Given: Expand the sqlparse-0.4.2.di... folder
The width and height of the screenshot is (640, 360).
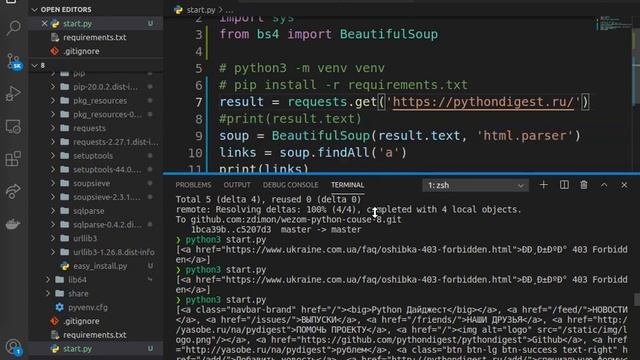Looking at the screenshot, I should 53,224.
